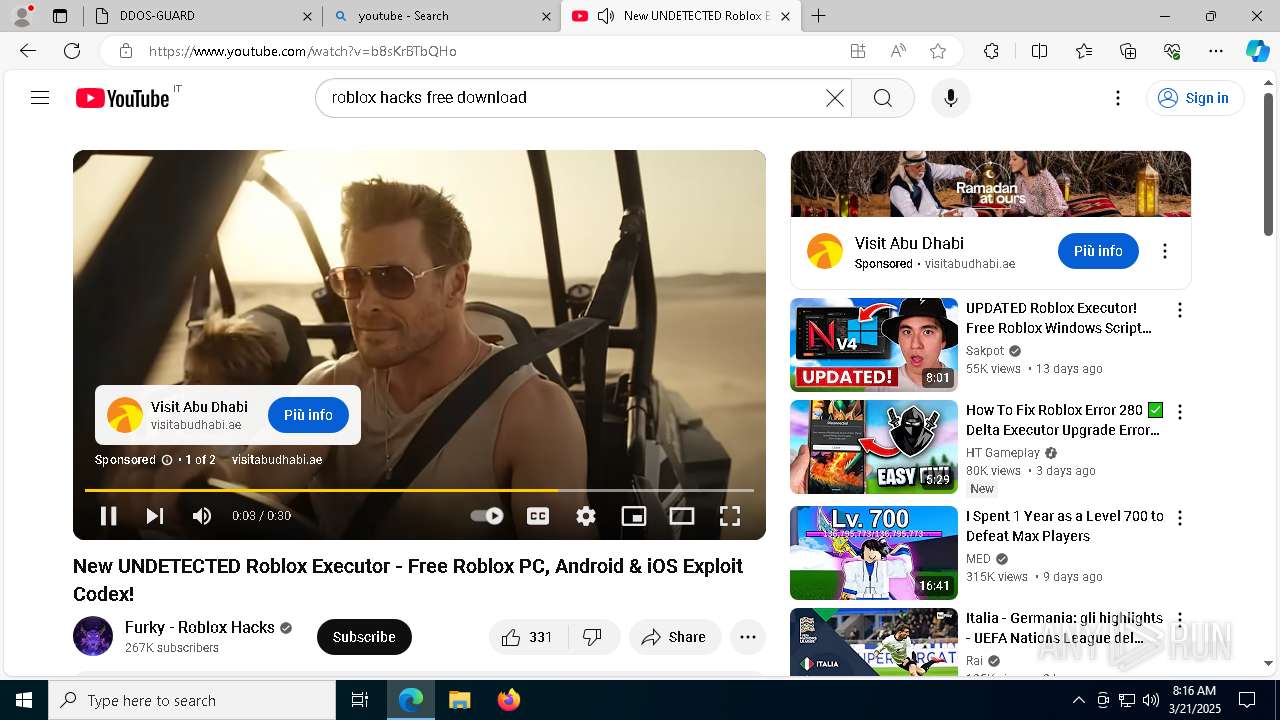Viewport: 1280px width, 720px height.
Task: Close the youtube - Search tab
Action: click(546, 16)
